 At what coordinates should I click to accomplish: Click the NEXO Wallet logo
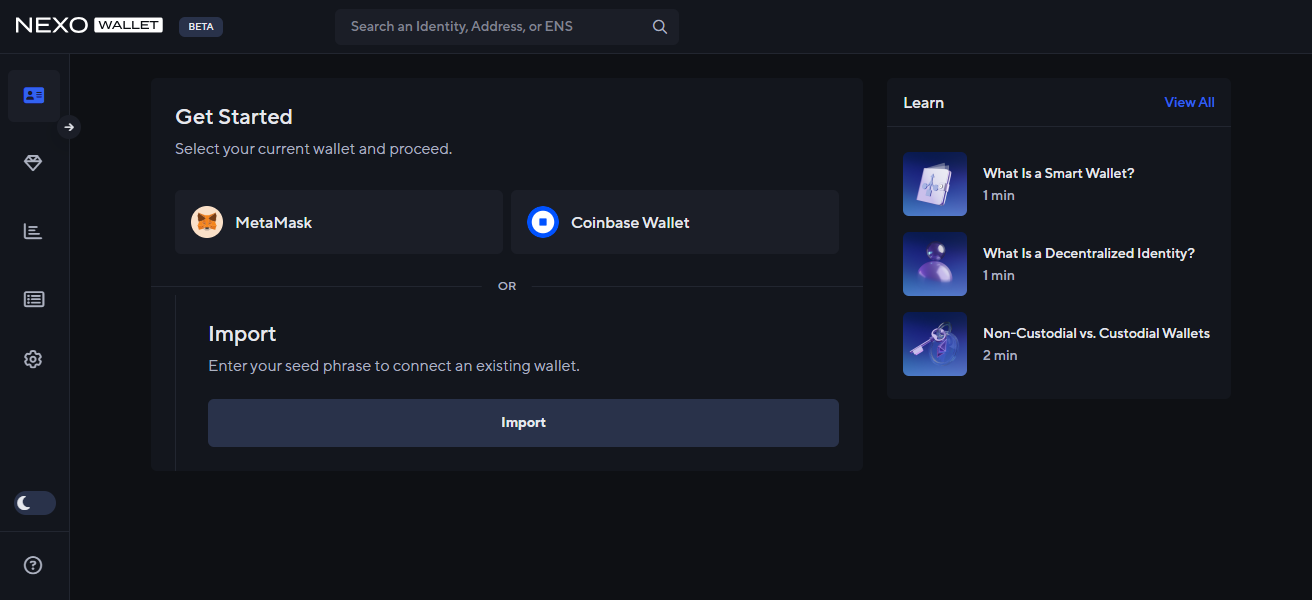tap(87, 25)
